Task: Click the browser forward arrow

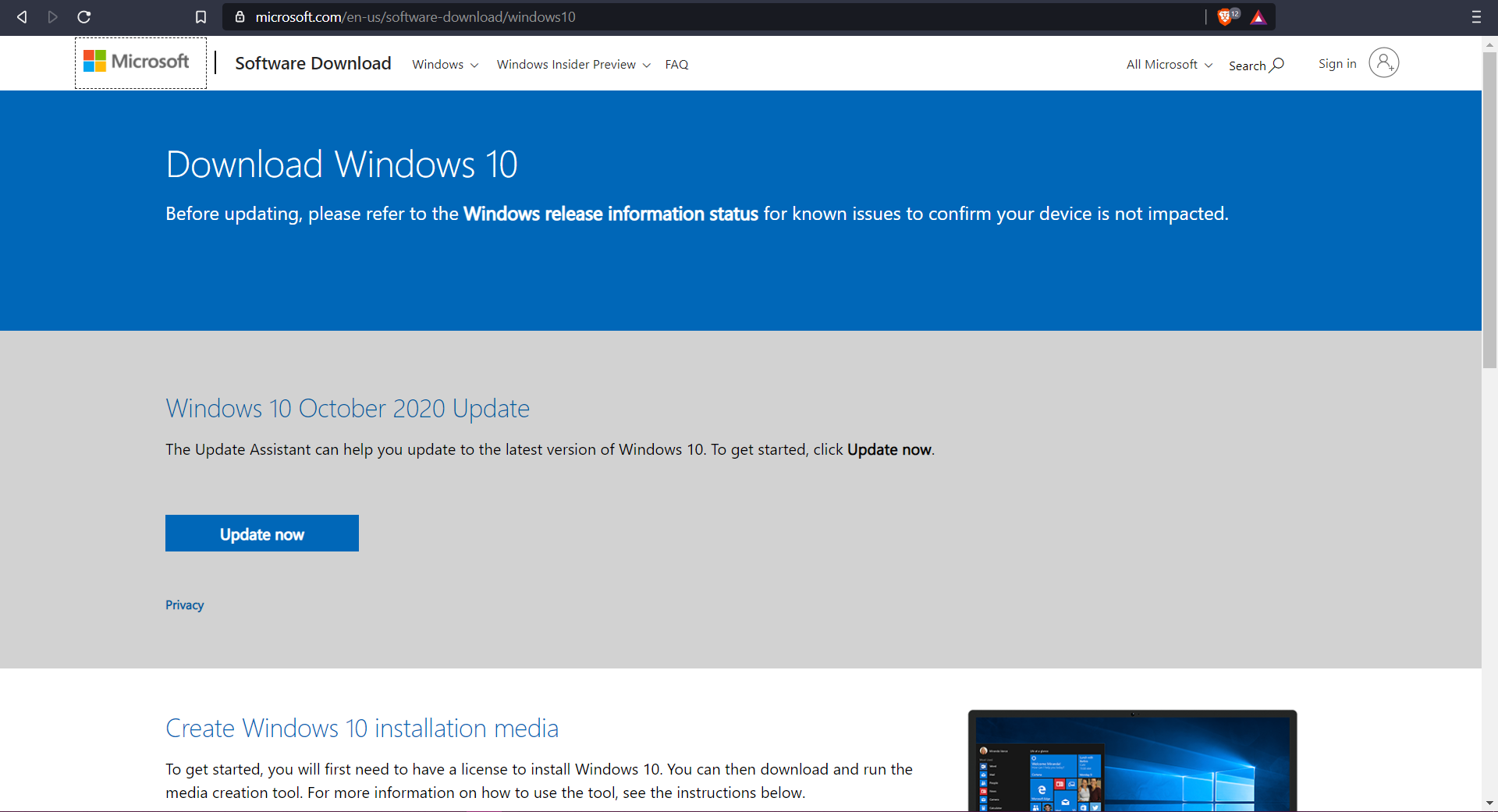Action: [x=52, y=17]
